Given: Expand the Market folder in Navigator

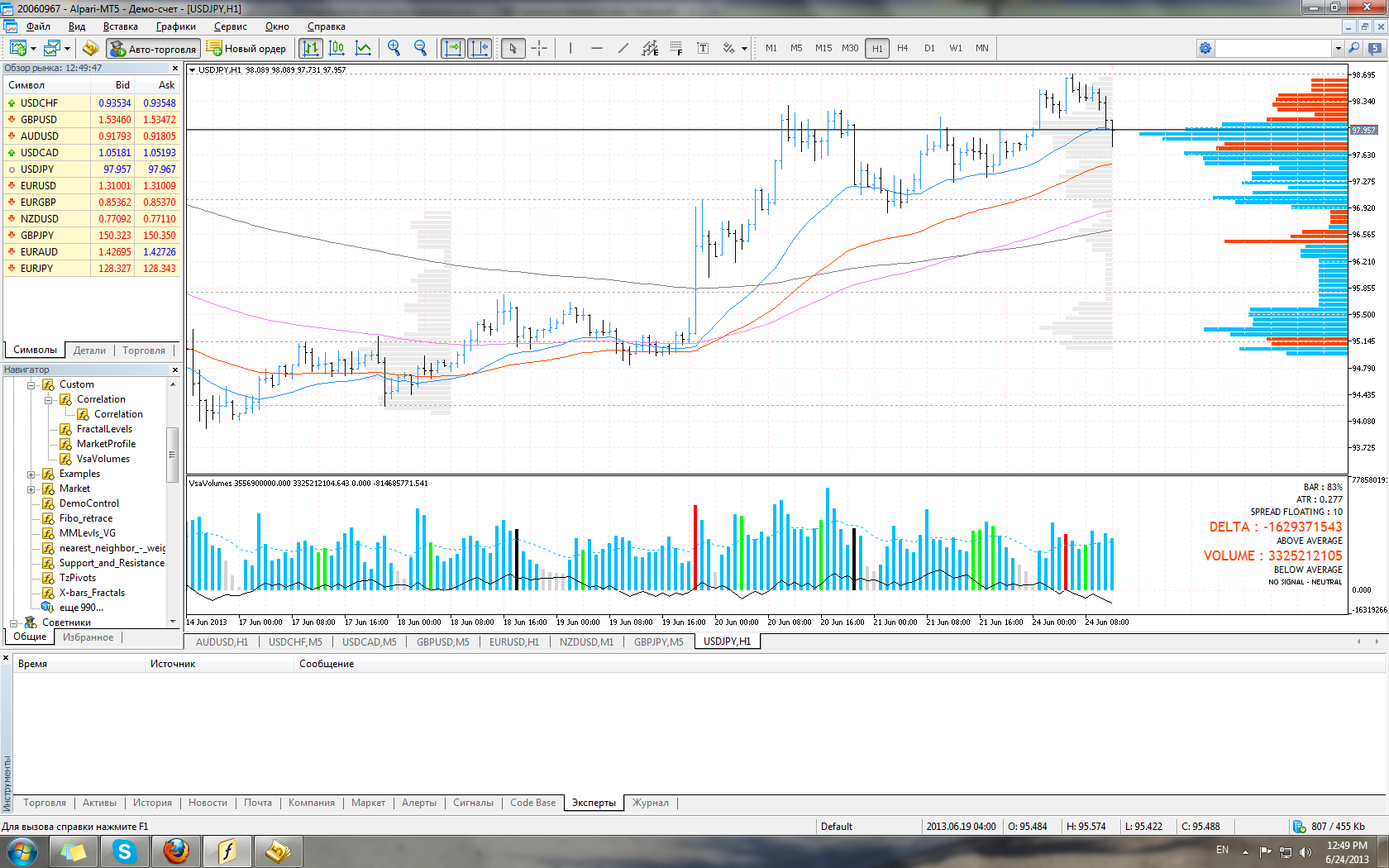Looking at the screenshot, I should [x=31, y=489].
